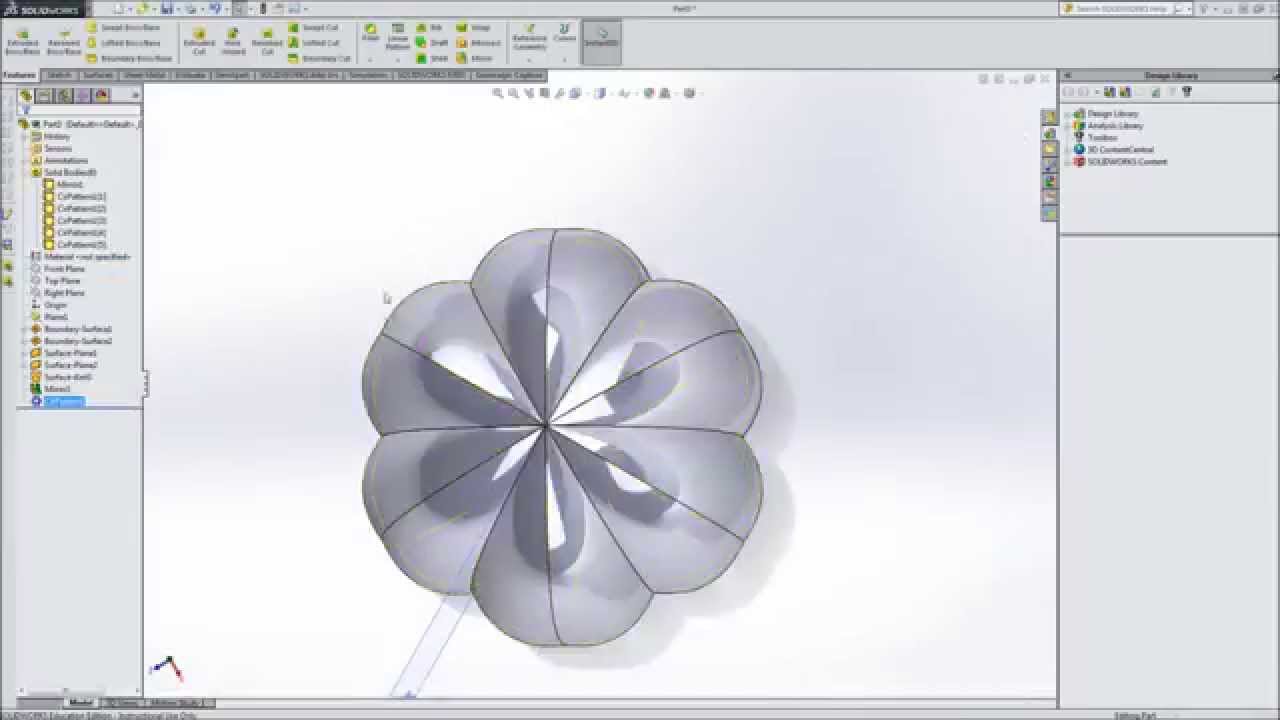Open the PropertyManager tab
Image resolution: width=1280 pixels, height=720 pixels.
45,96
